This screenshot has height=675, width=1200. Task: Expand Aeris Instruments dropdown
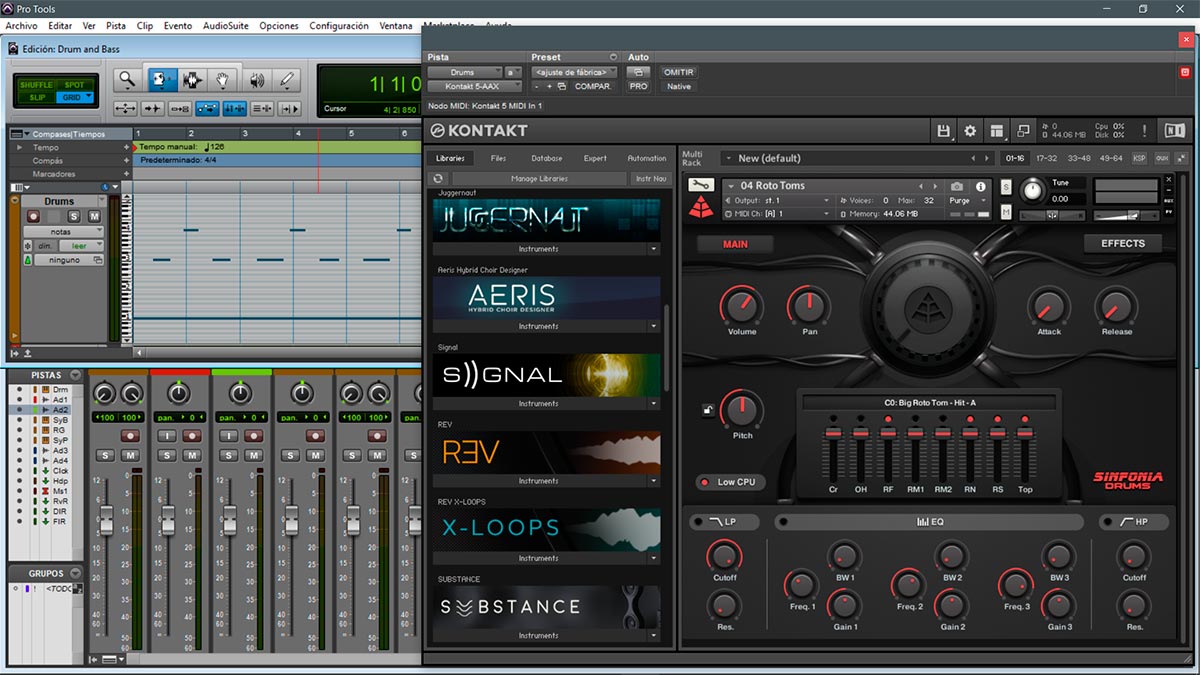point(654,326)
